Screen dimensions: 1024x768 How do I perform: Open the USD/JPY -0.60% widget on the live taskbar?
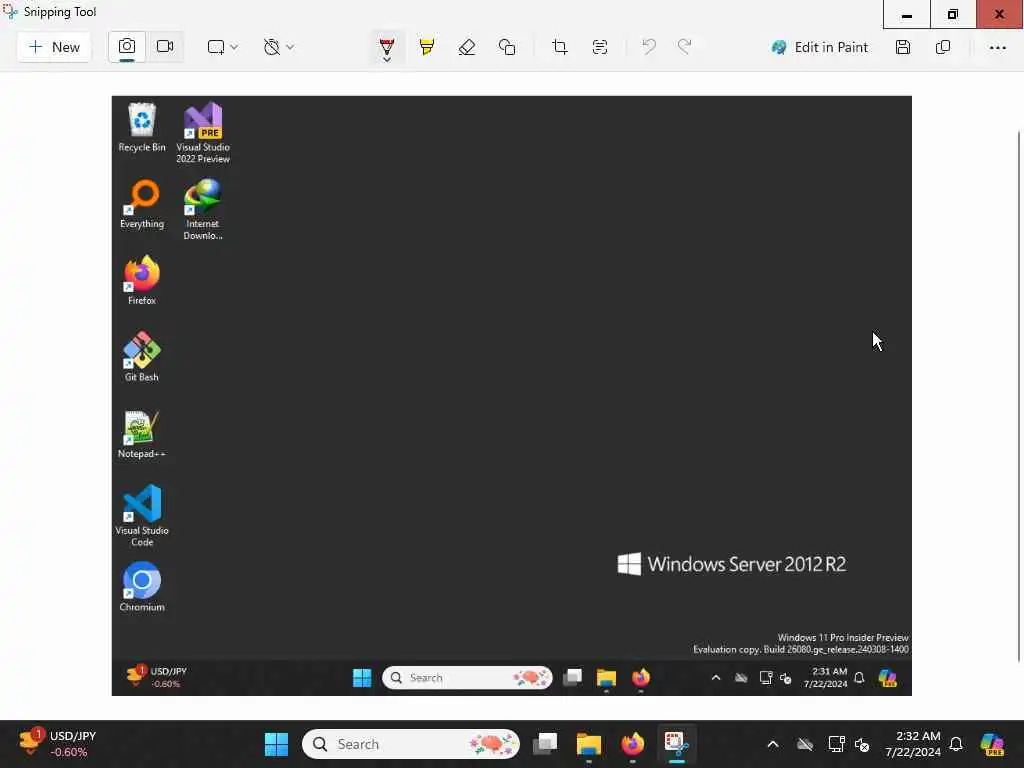(x=57, y=744)
